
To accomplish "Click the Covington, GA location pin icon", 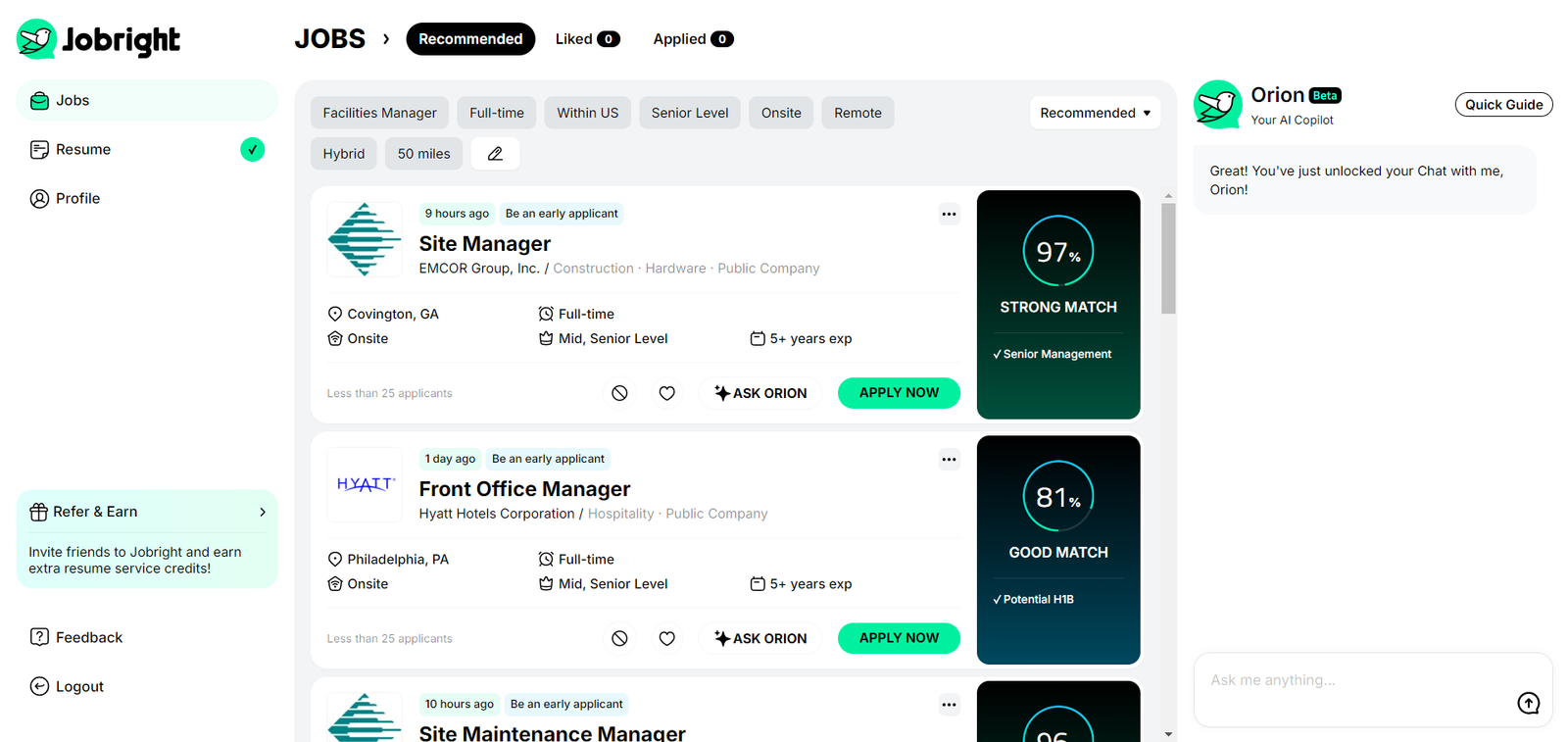I will 335,314.
